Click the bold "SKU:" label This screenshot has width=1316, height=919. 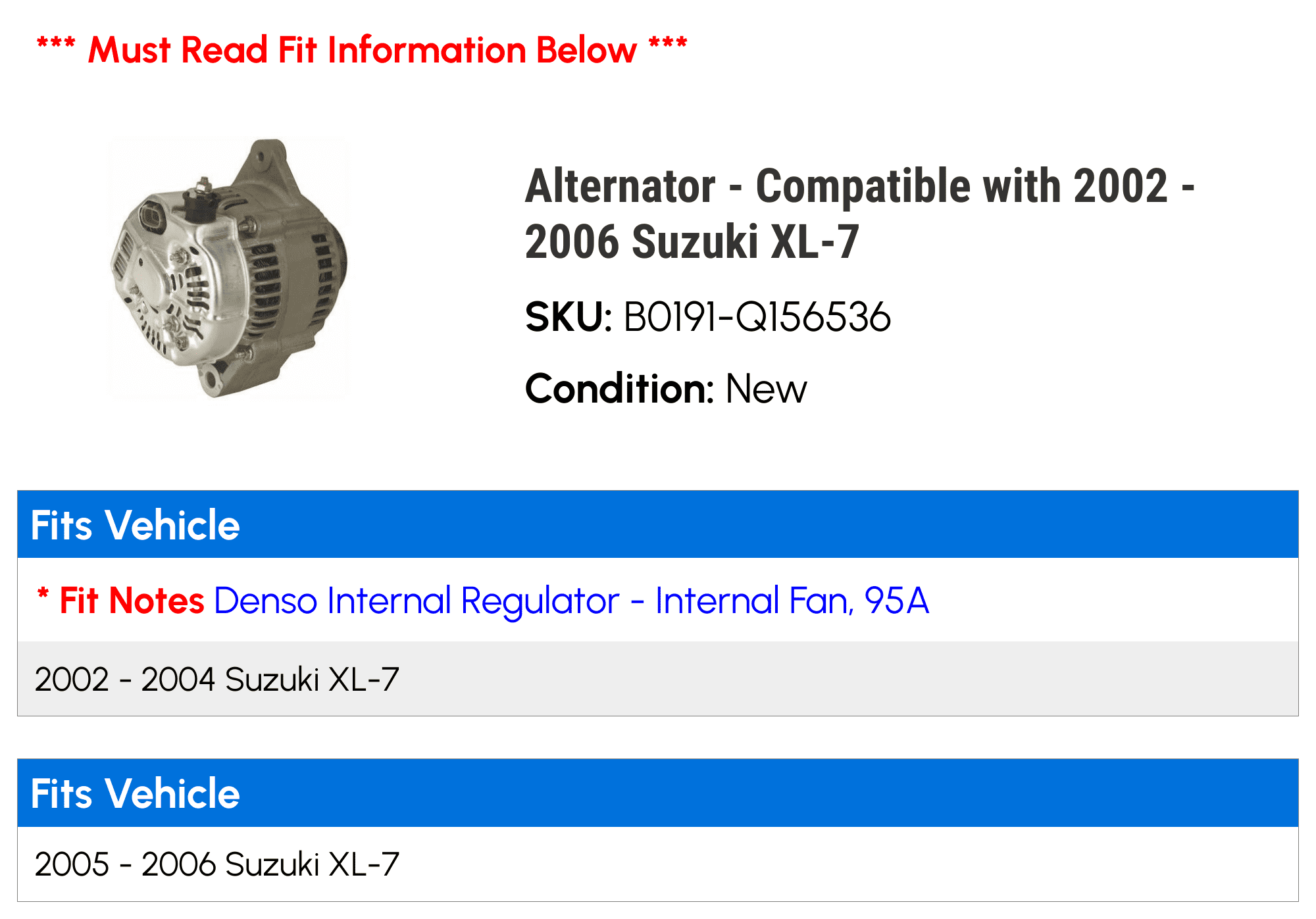[x=569, y=317]
